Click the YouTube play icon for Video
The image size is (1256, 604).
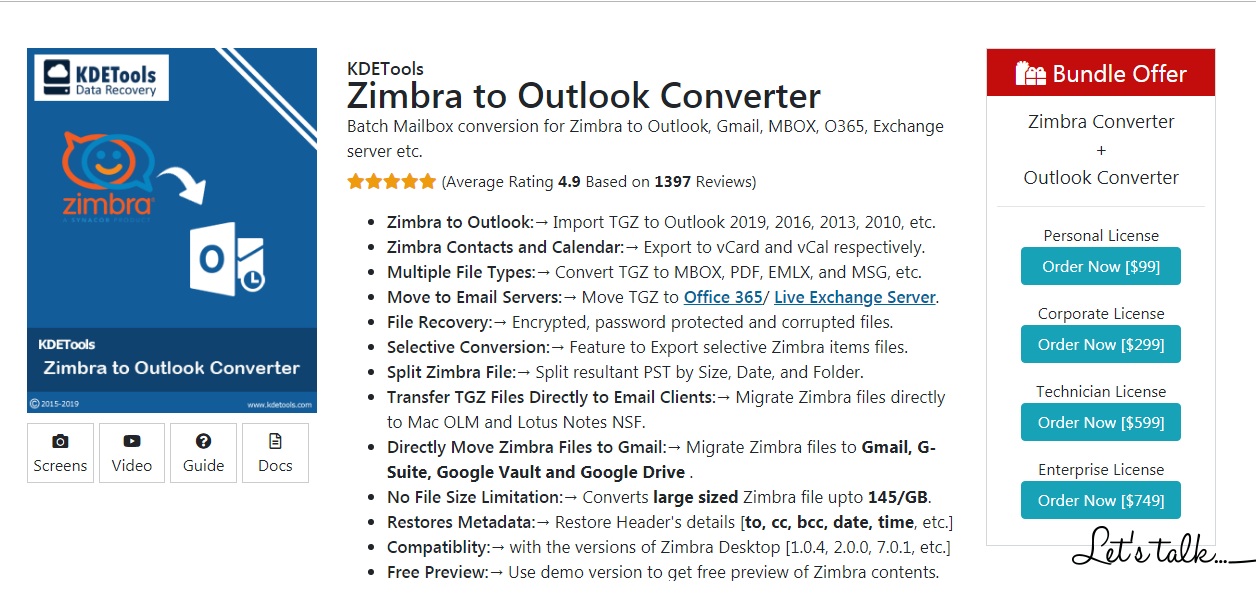(x=132, y=441)
